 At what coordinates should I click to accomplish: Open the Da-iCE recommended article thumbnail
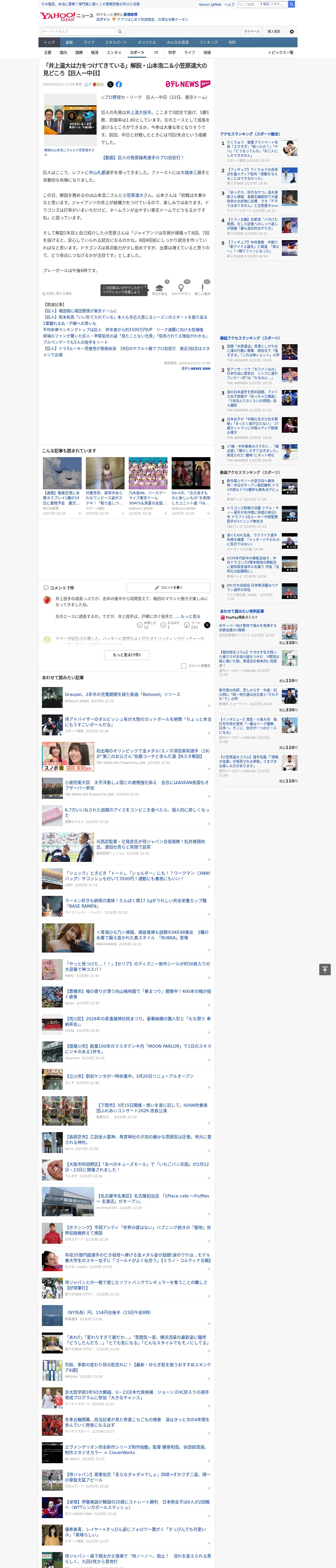(x=191, y=473)
